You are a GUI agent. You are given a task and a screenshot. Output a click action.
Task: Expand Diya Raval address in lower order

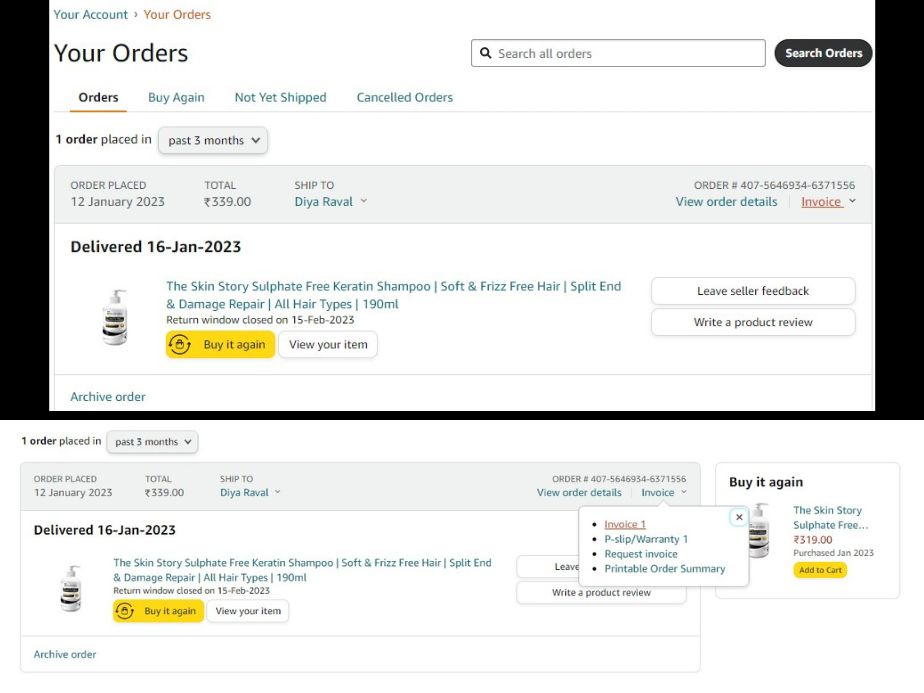250,492
